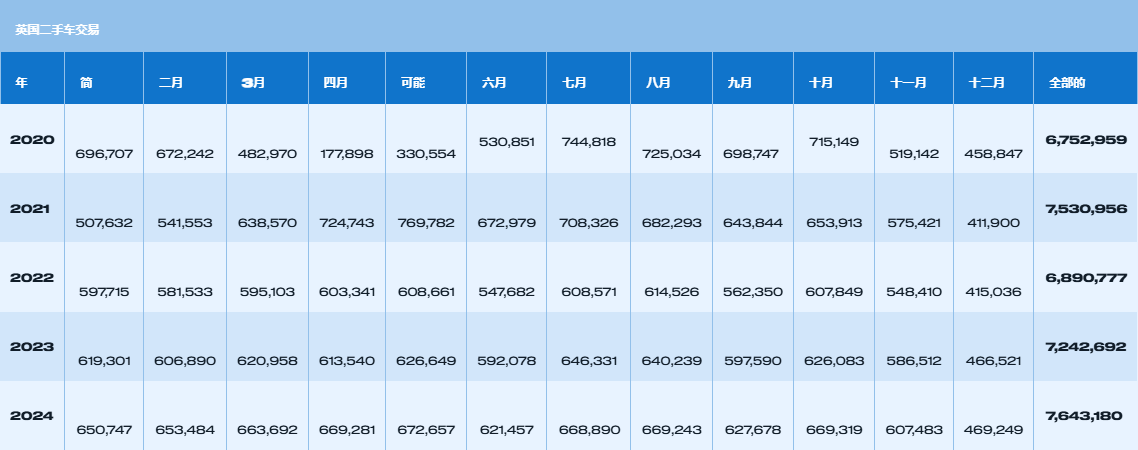Image resolution: width=1138 pixels, height=450 pixels.
Task: Select the 2020 row label
Action: 32,139
